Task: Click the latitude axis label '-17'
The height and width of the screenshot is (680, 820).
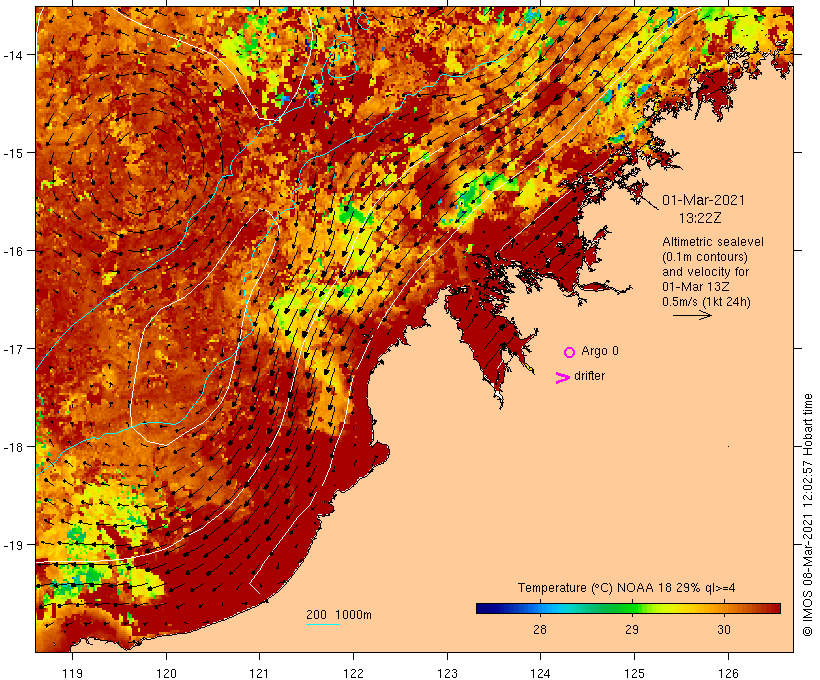Action: [x=12, y=348]
